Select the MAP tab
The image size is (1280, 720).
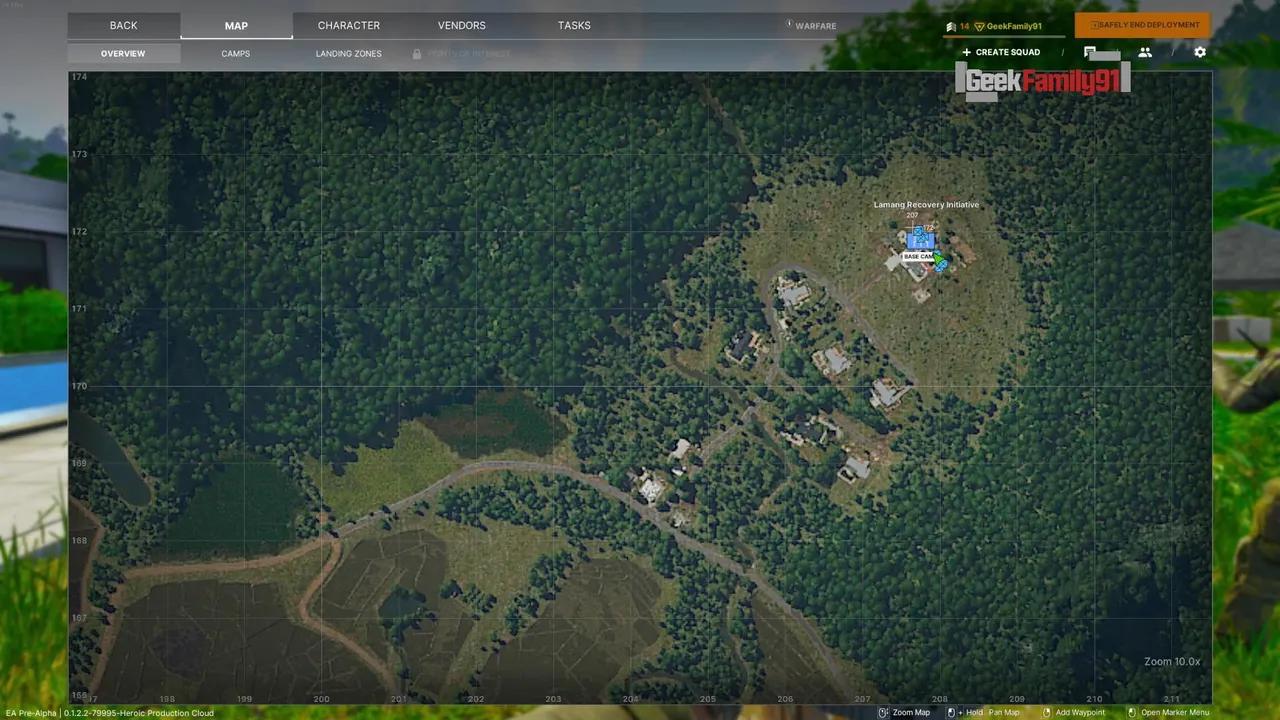[x=236, y=25]
